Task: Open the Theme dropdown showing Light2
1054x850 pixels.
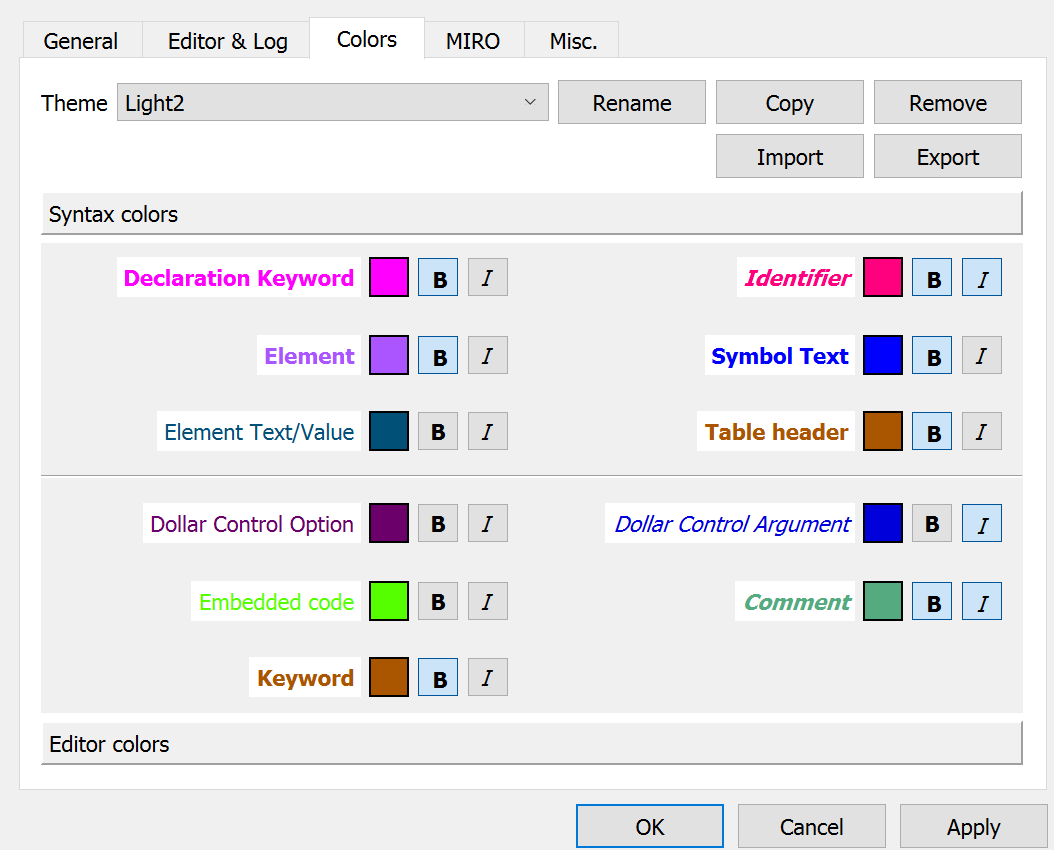Action: point(333,103)
